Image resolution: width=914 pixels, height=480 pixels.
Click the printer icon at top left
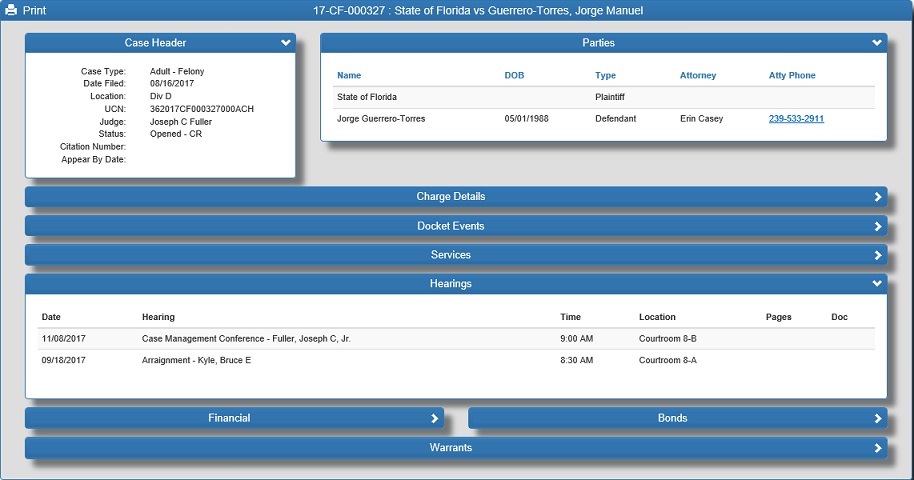pyautogui.click(x=11, y=10)
